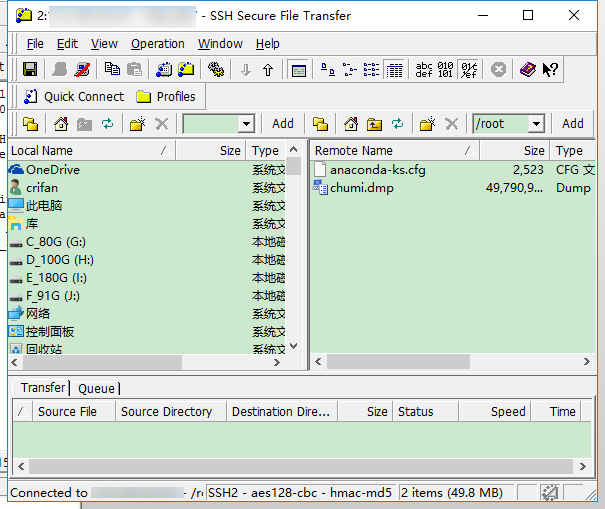The width and height of the screenshot is (605, 509).
Task: Click local pane Delete X icon
Action: (162, 124)
